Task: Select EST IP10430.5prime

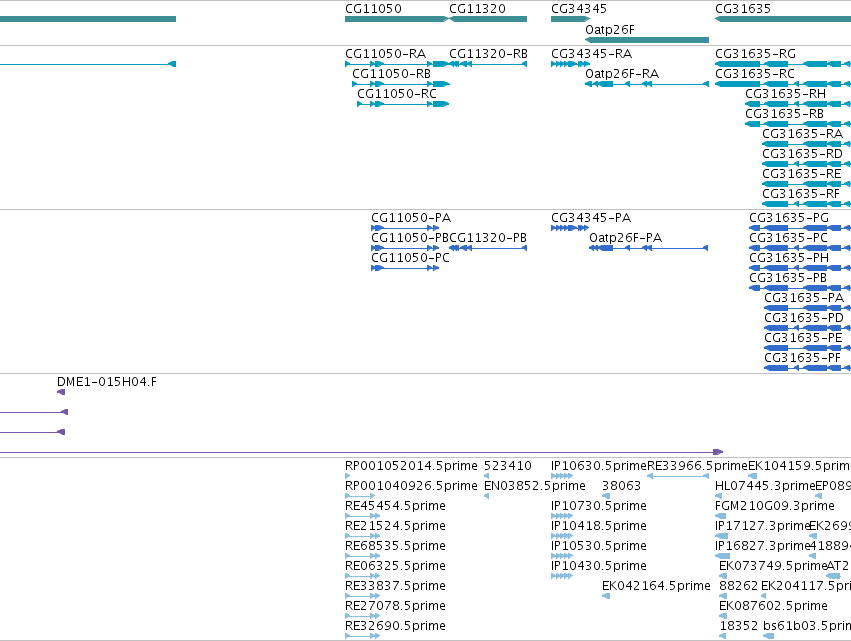Action: tap(562, 576)
